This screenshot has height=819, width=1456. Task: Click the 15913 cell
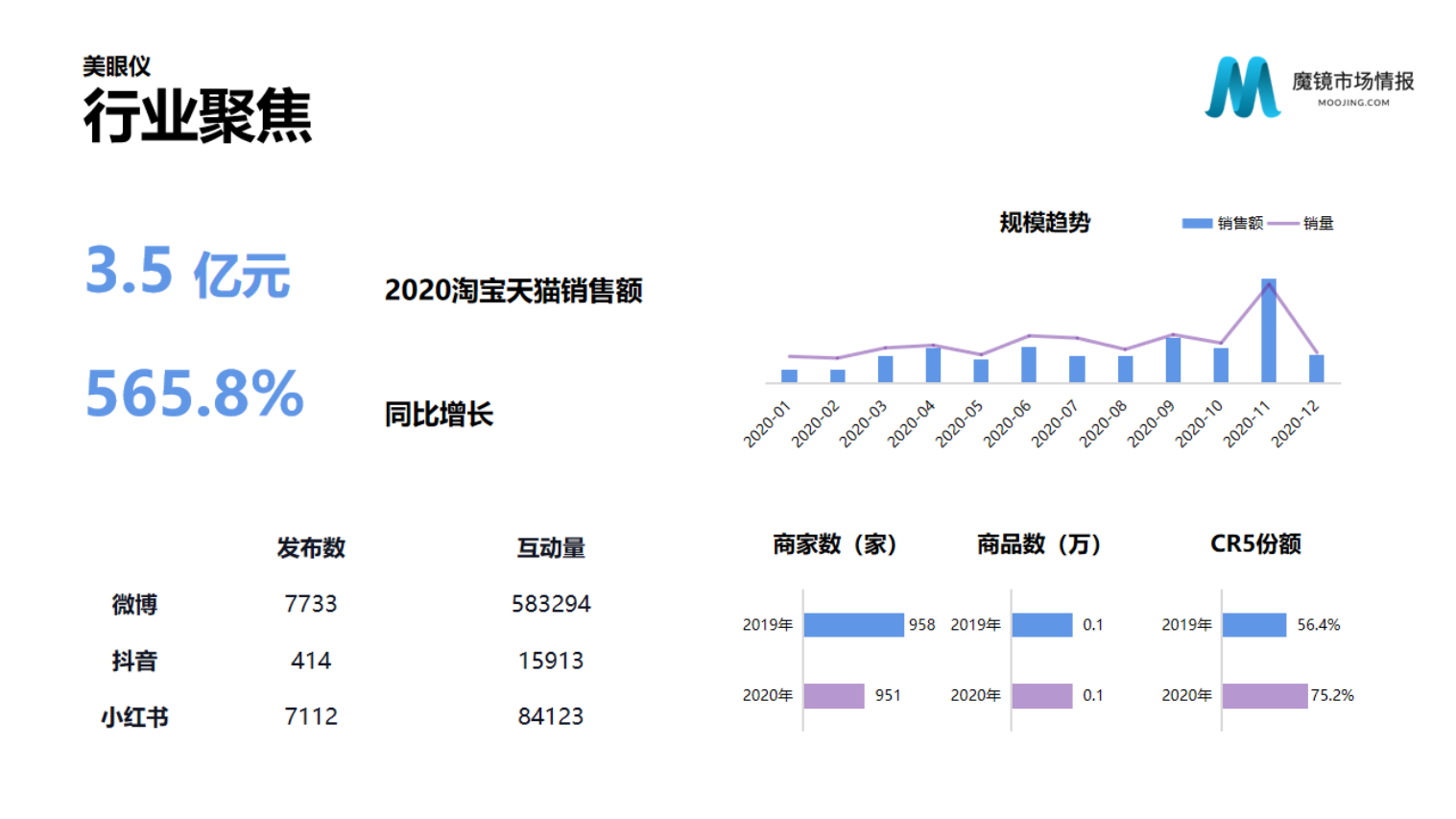coord(551,661)
